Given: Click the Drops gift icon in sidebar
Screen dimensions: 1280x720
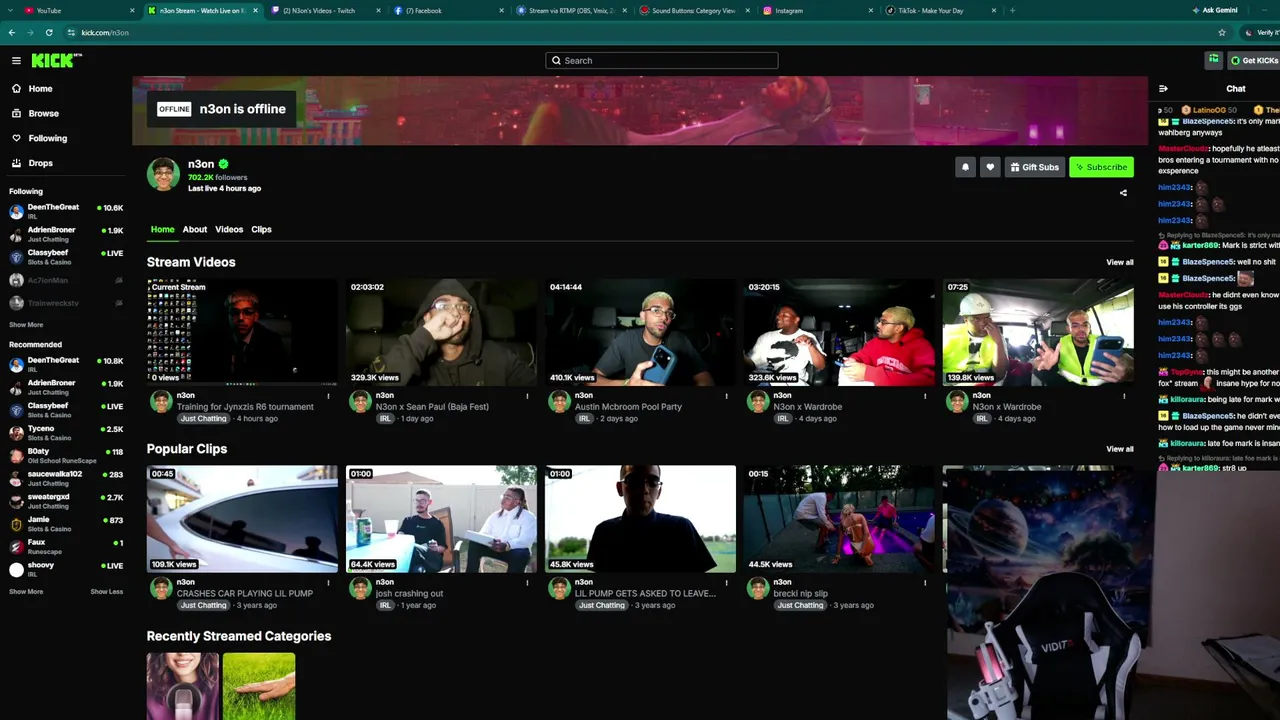Looking at the screenshot, I should (x=16, y=163).
